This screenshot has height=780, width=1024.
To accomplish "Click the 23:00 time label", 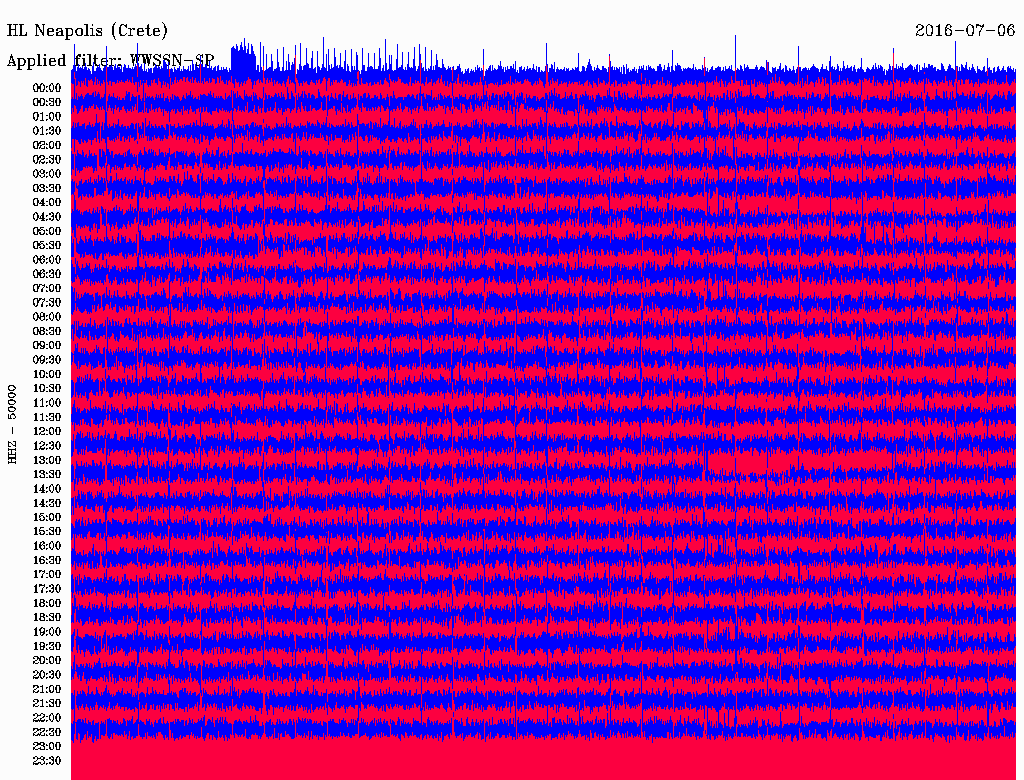I will click(47, 746).
